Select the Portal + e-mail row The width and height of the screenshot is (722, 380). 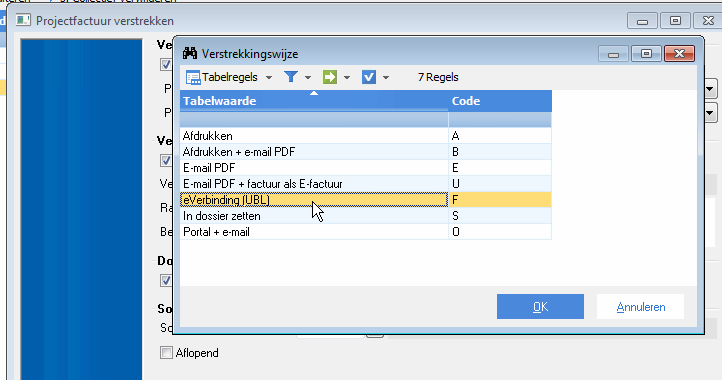point(366,232)
